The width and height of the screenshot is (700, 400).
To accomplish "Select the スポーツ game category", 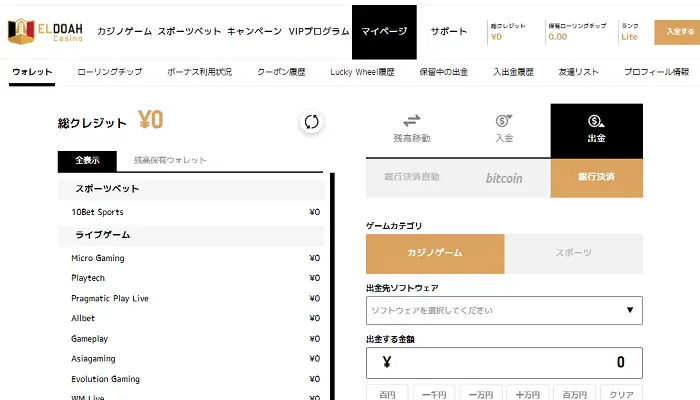I will (x=574, y=253).
